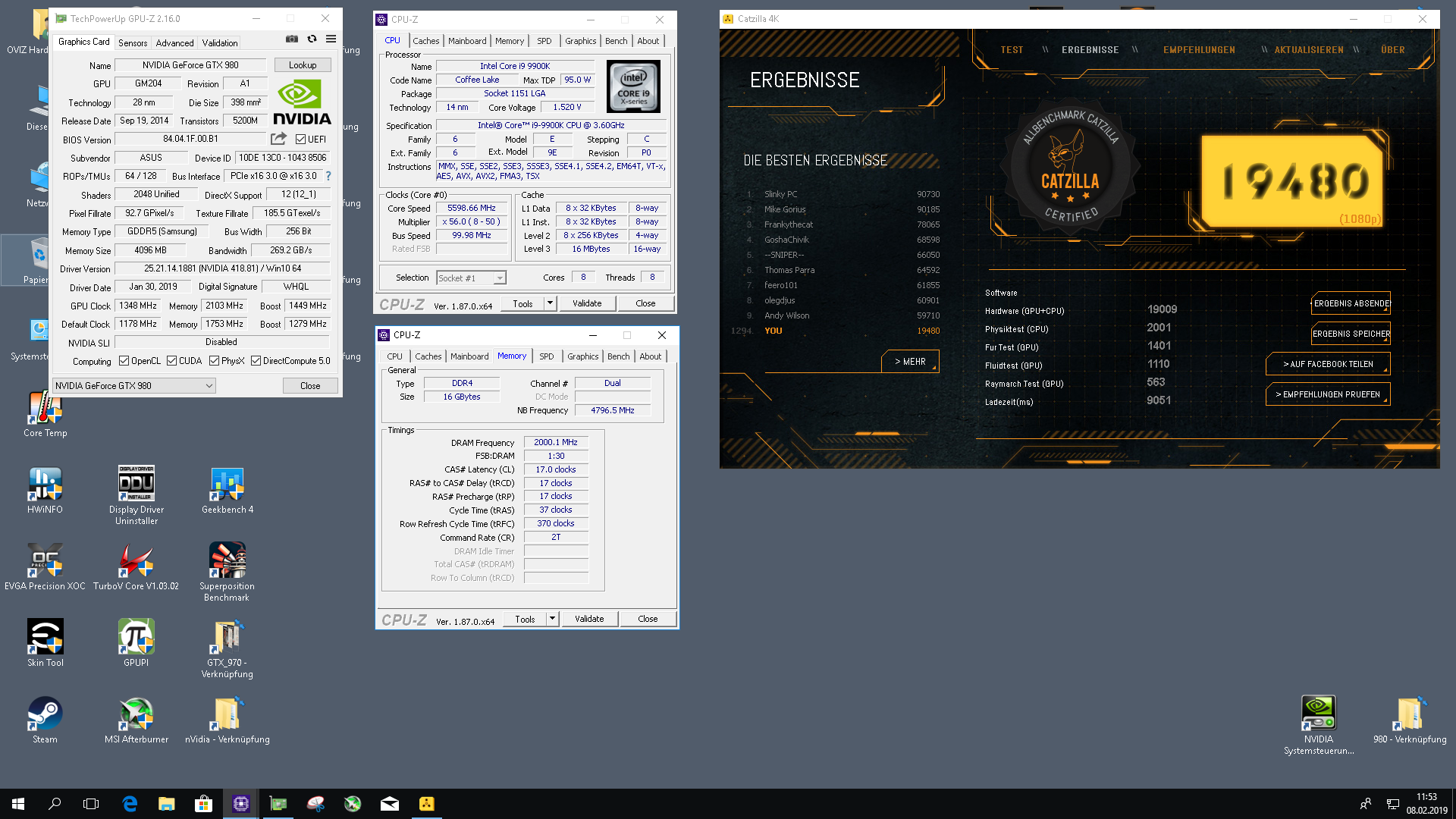Screen dimensions: 1456x819
Task: Click the GPU-Z screenshot camera icon
Action: (292, 39)
